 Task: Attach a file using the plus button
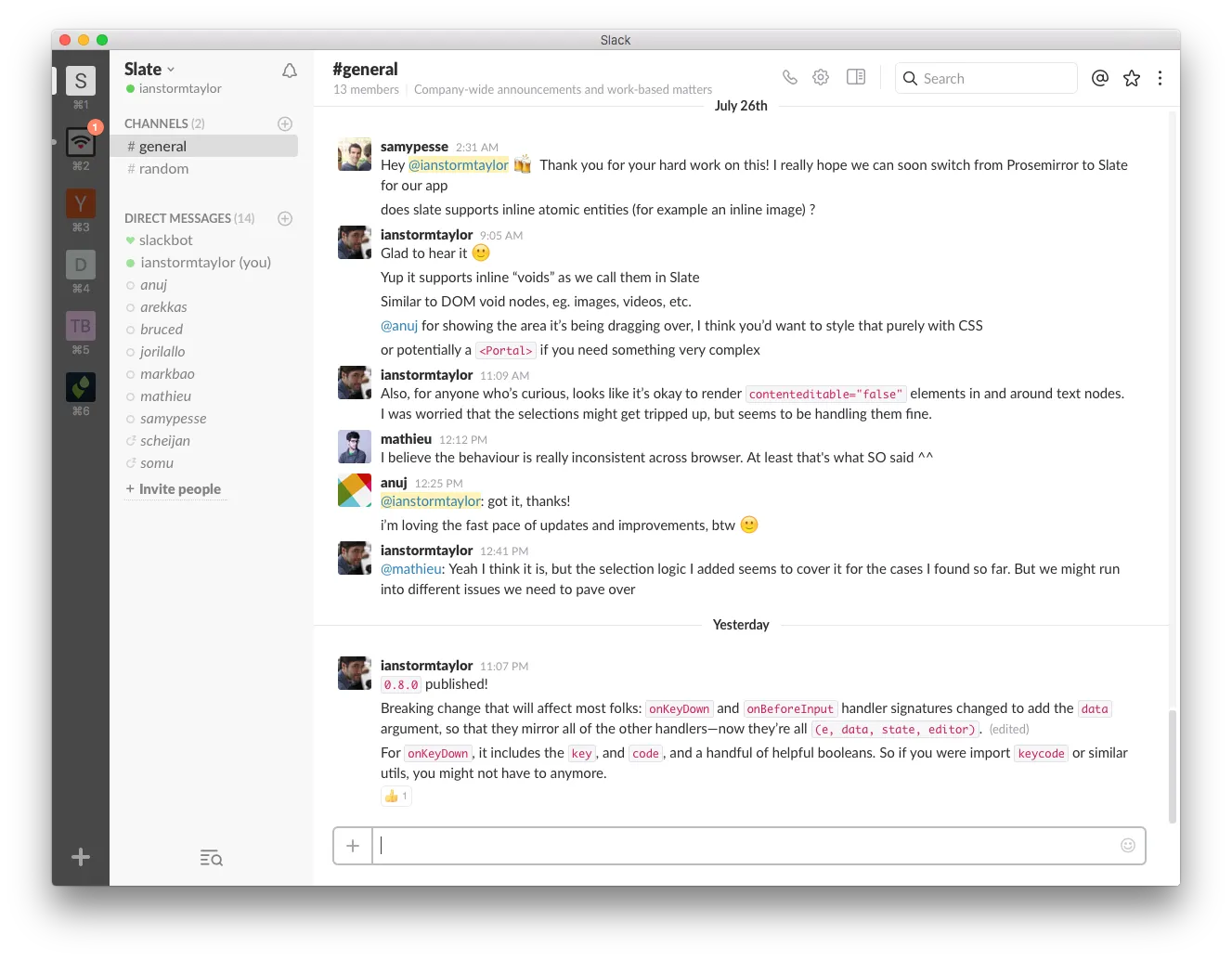(x=353, y=846)
